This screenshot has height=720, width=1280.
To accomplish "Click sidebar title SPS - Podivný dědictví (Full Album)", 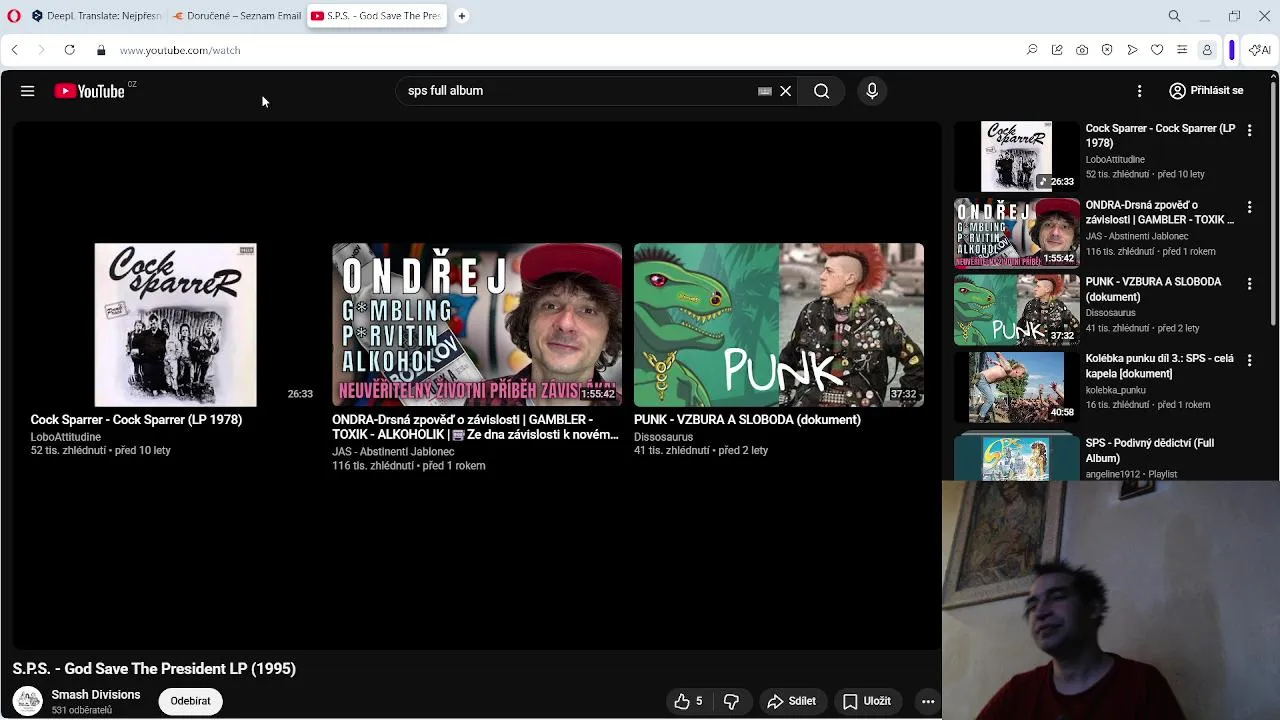I will tap(1150, 450).
